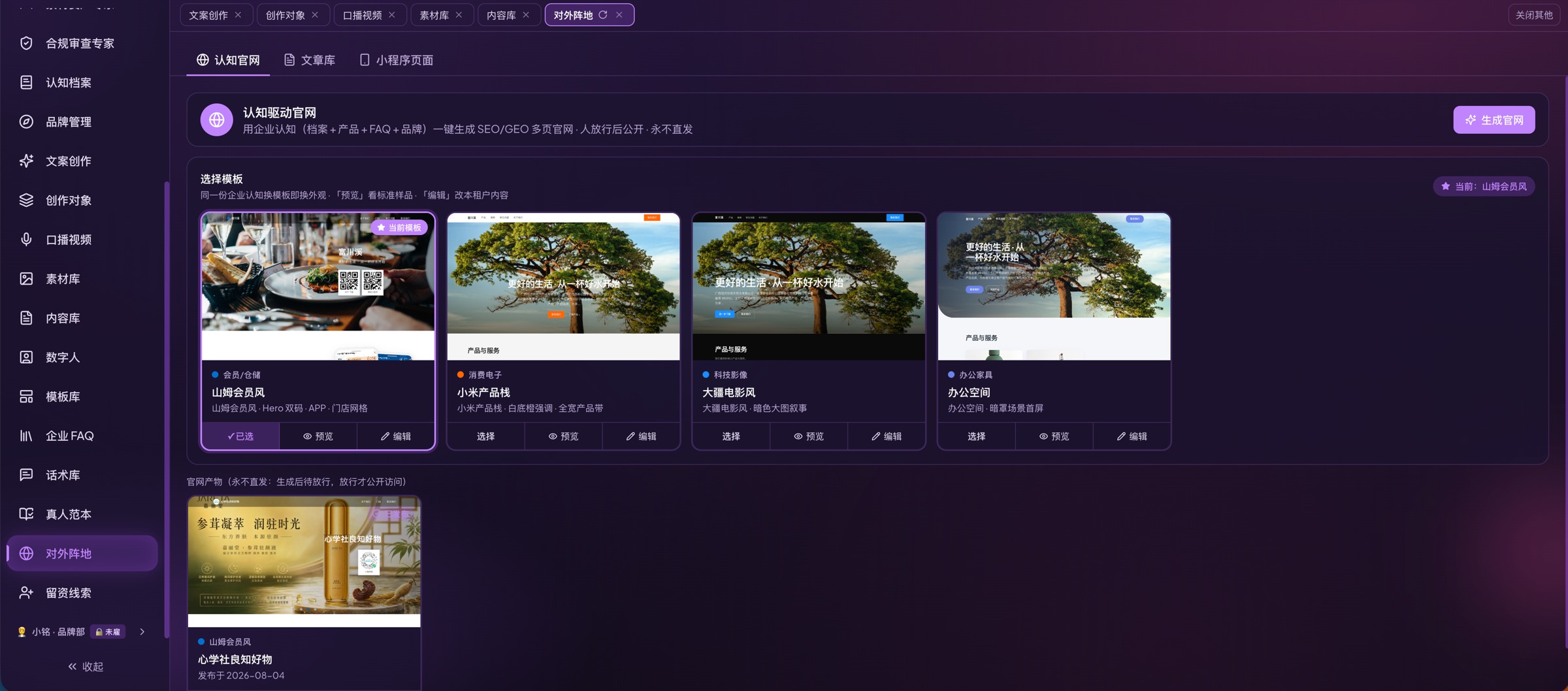Open 合规审查专家 shield icon in sidebar
The width and height of the screenshot is (1568, 691).
(26, 43)
